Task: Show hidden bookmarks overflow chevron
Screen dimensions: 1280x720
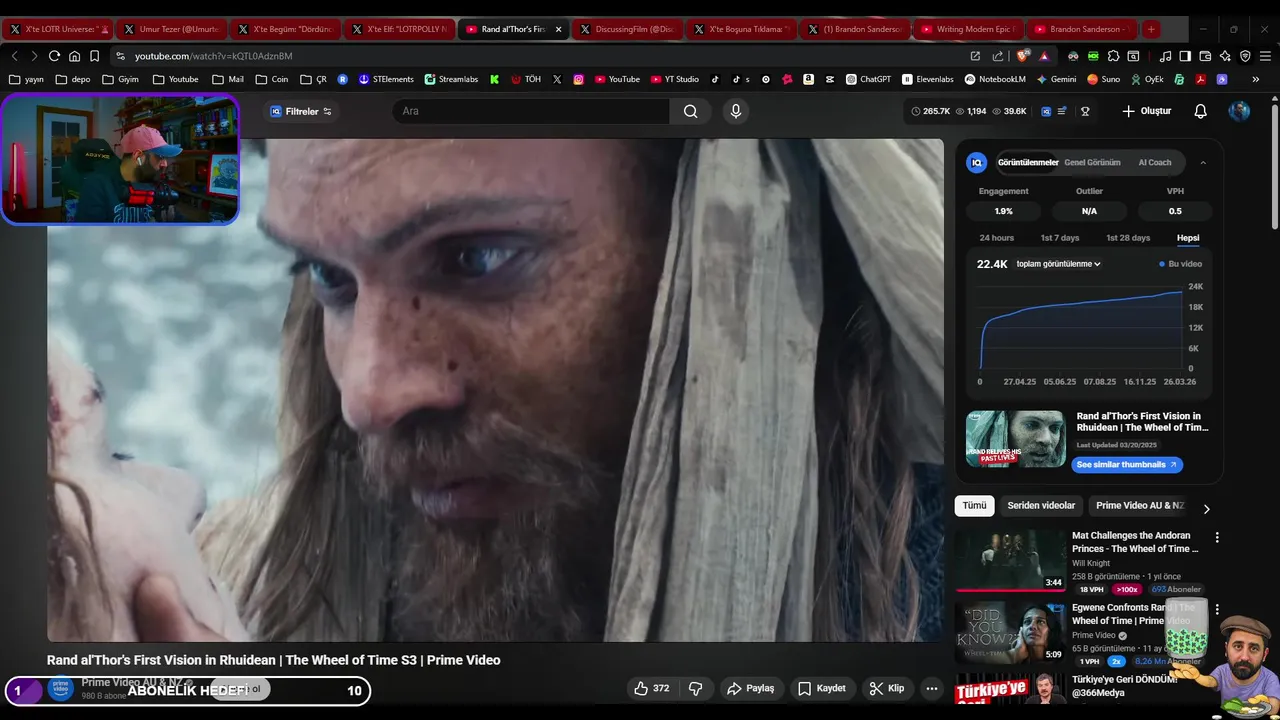Action: 1256,79
